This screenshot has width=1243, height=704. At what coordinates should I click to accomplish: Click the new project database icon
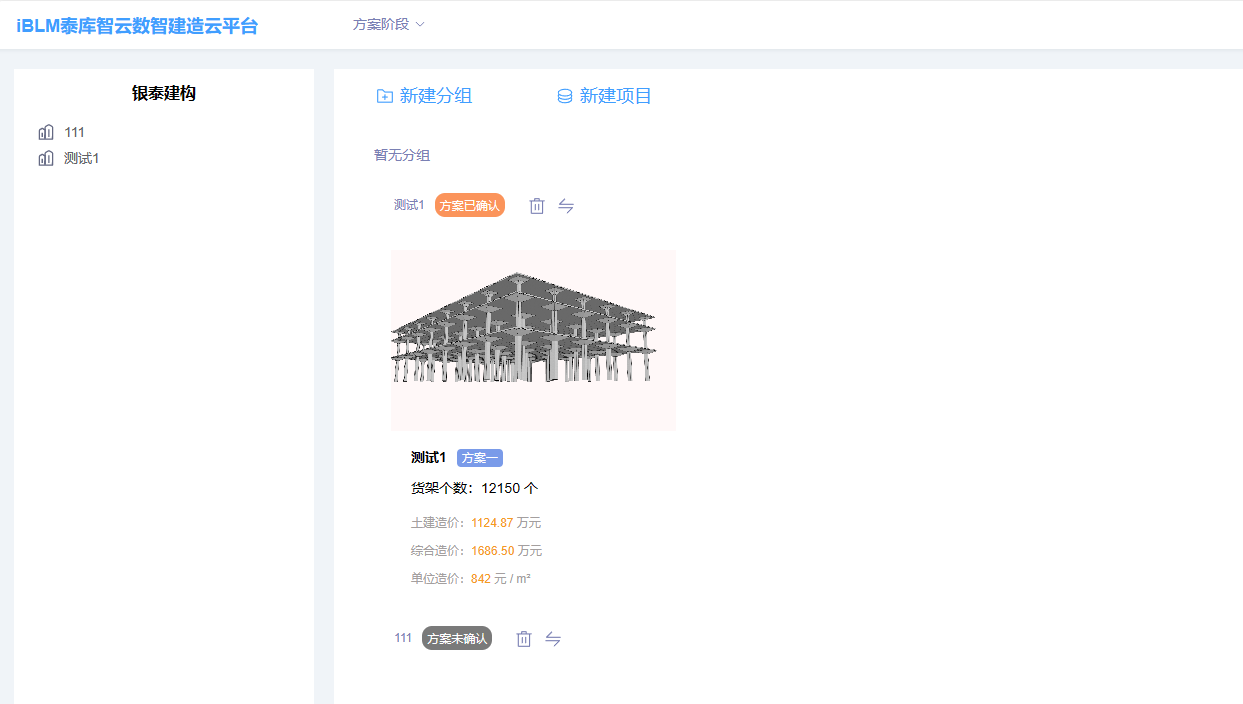(564, 96)
